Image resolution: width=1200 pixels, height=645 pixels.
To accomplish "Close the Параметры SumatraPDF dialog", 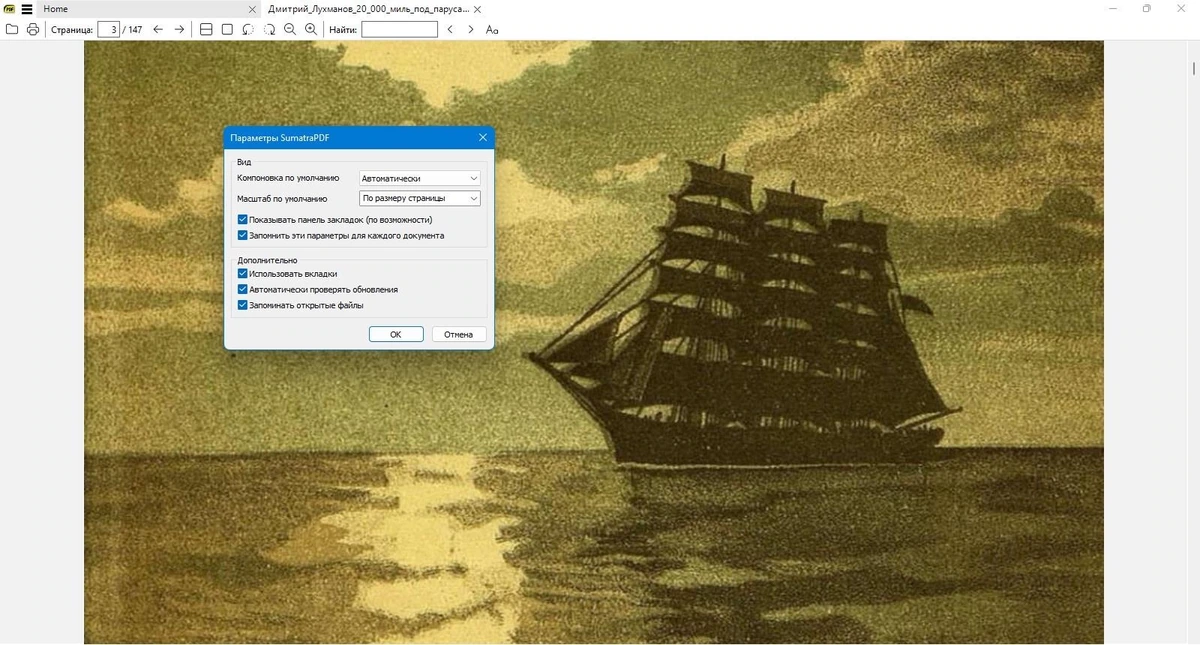I will [x=483, y=137].
